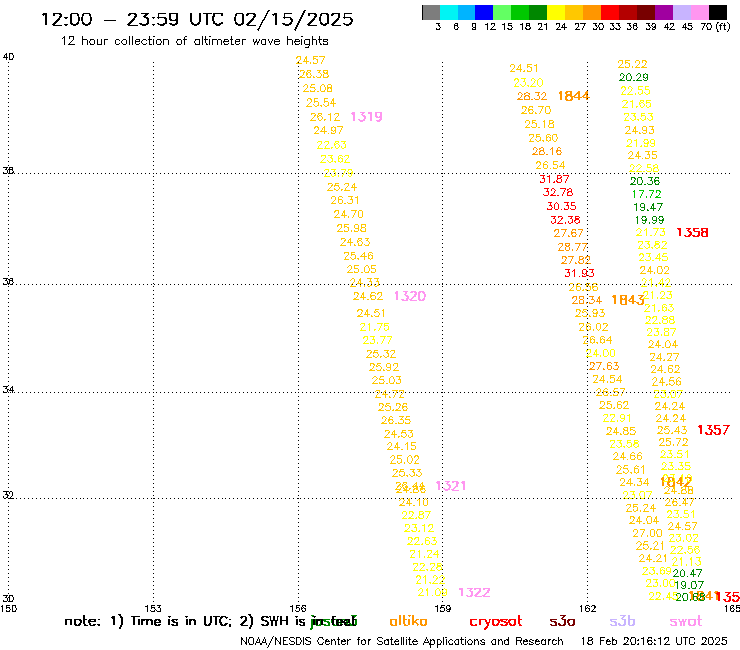The image size is (740, 650).
Task: Click the 'NOAA/NESDIS Center for Satellite Applications and Research' credit
Action: (402, 641)
